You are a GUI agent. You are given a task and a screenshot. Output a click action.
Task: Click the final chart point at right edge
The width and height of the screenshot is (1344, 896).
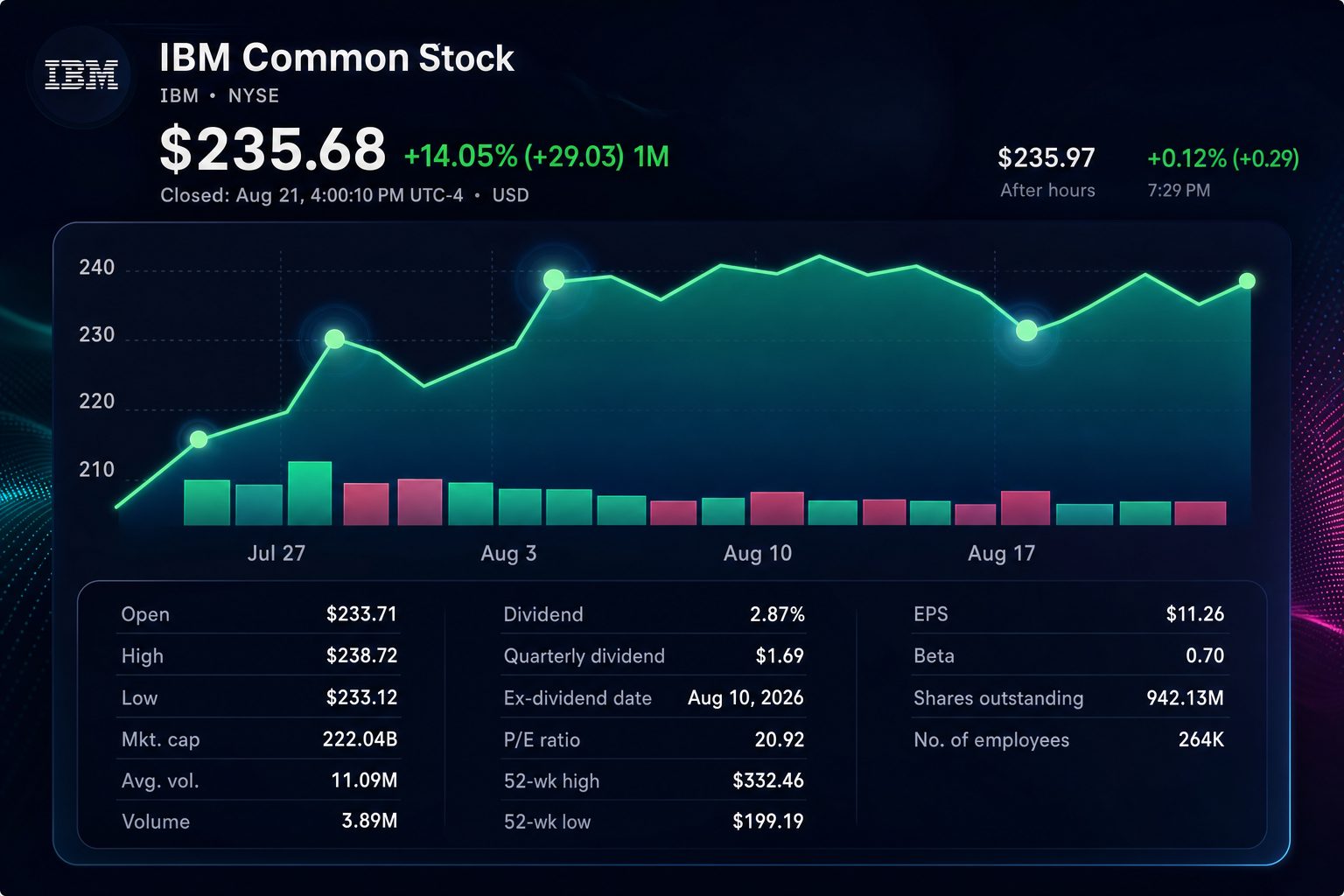1248,281
